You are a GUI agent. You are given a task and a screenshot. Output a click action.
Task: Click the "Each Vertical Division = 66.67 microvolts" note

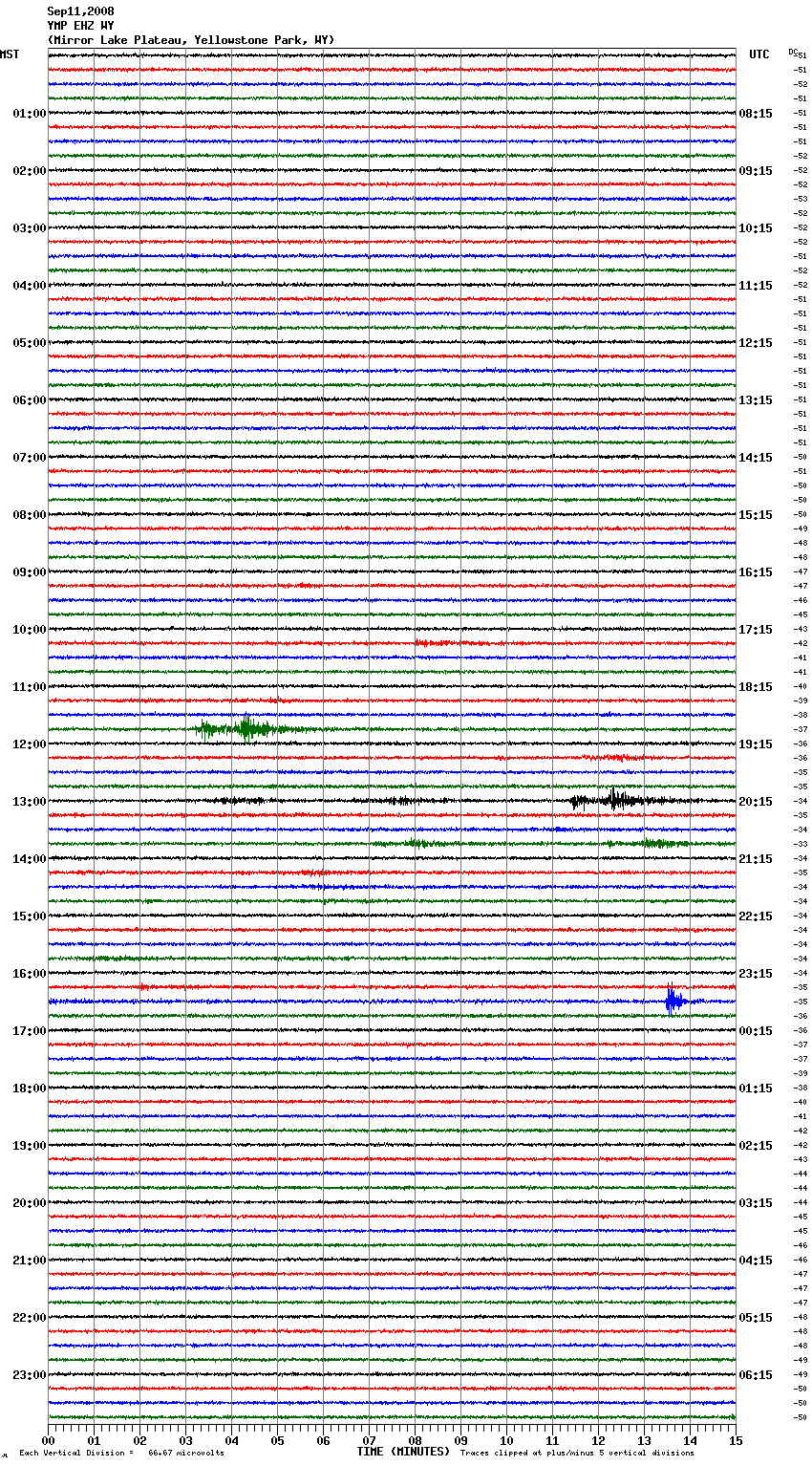pos(121,1454)
